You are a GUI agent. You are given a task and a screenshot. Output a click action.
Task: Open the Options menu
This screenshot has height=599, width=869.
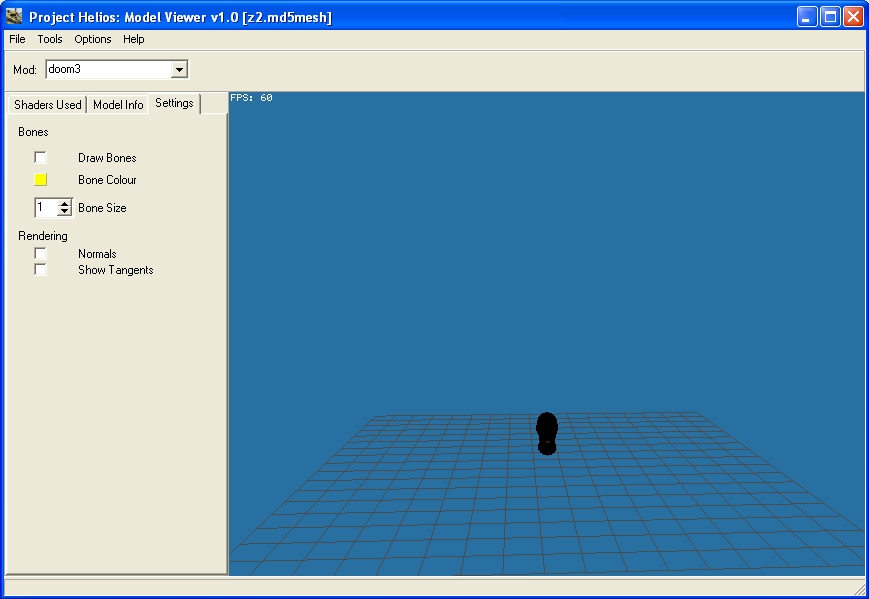coord(93,39)
